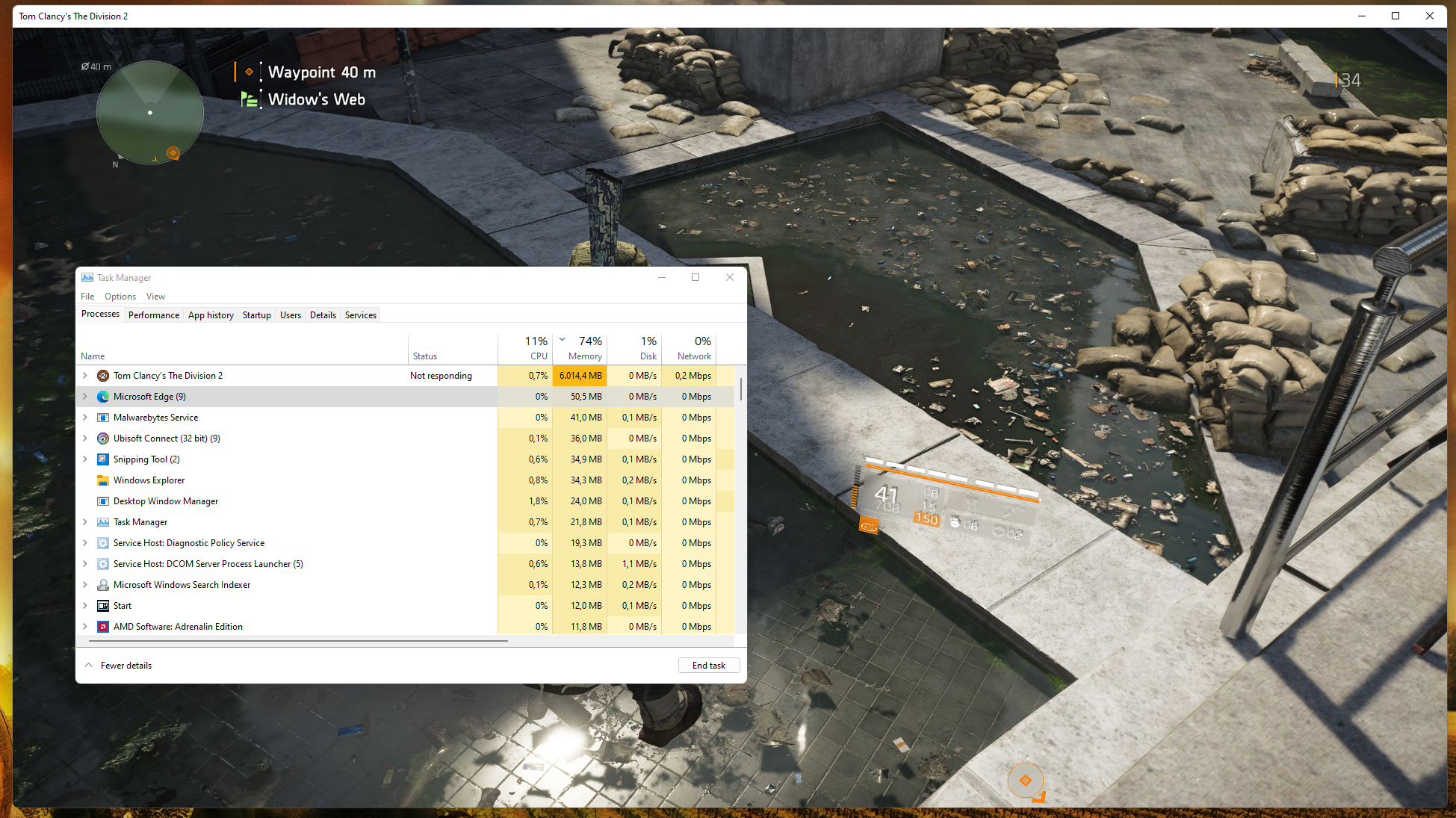
Task: Select the Windows Explorer process row
Action: 406,480
